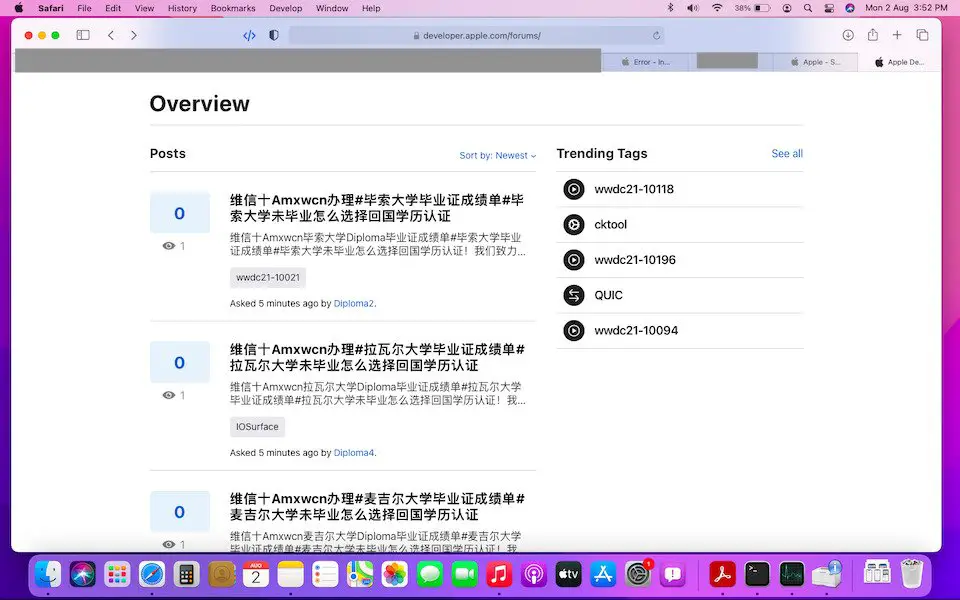The height and width of the screenshot is (600, 960).
Task: Show downloads in the Safari toolbar
Action: coord(848,35)
